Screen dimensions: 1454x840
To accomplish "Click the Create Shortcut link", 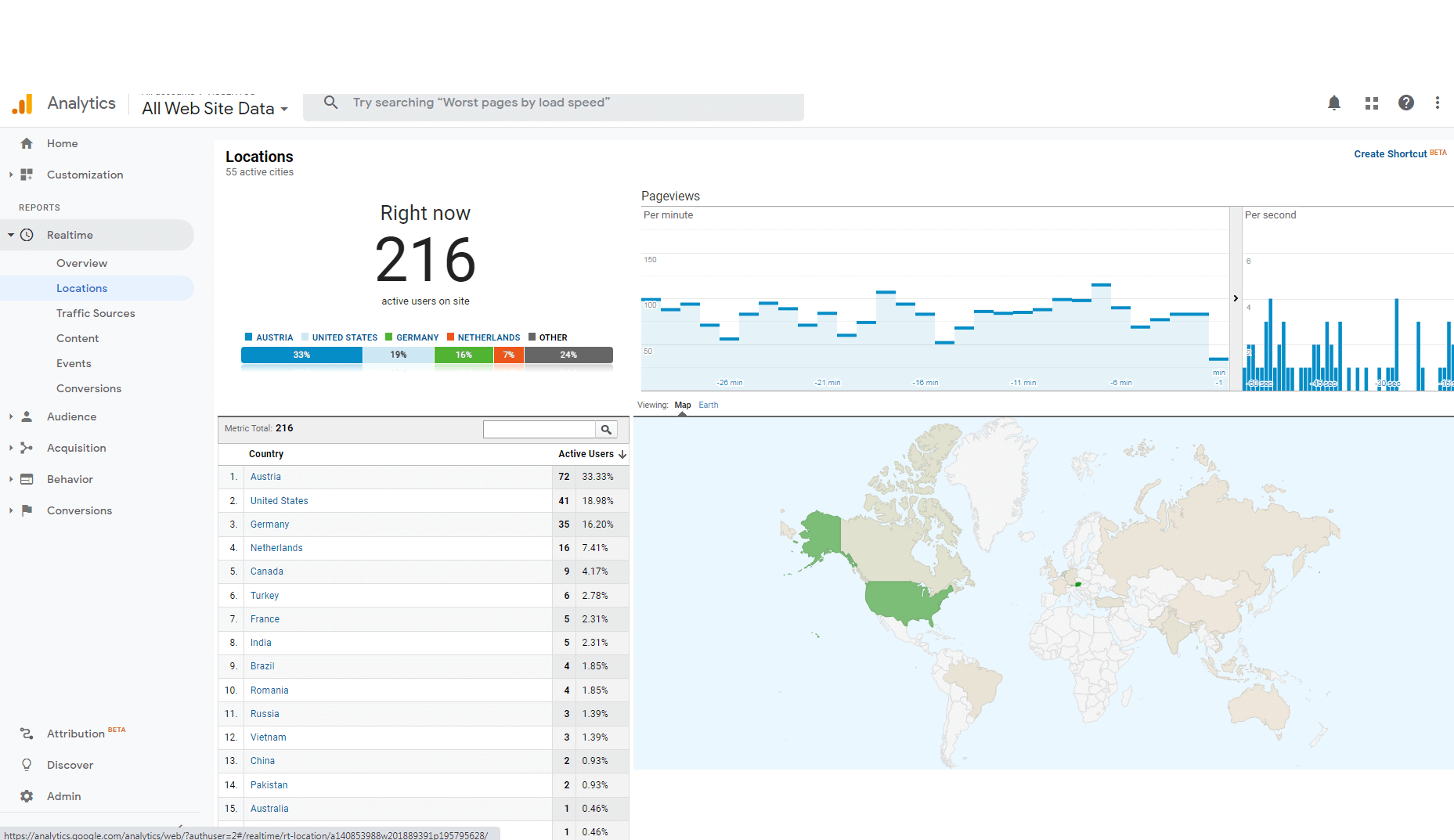I will [1390, 154].
